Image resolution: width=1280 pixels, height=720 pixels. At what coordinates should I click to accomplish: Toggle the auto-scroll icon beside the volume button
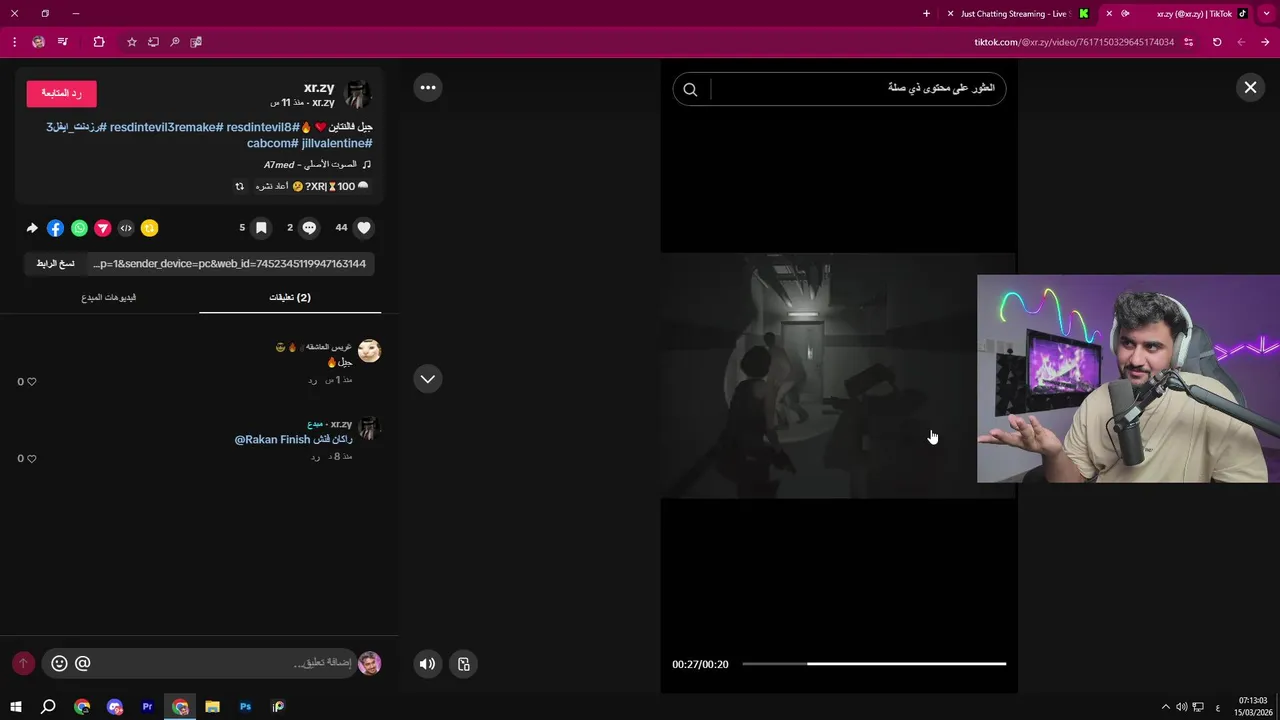pos(464,664)
